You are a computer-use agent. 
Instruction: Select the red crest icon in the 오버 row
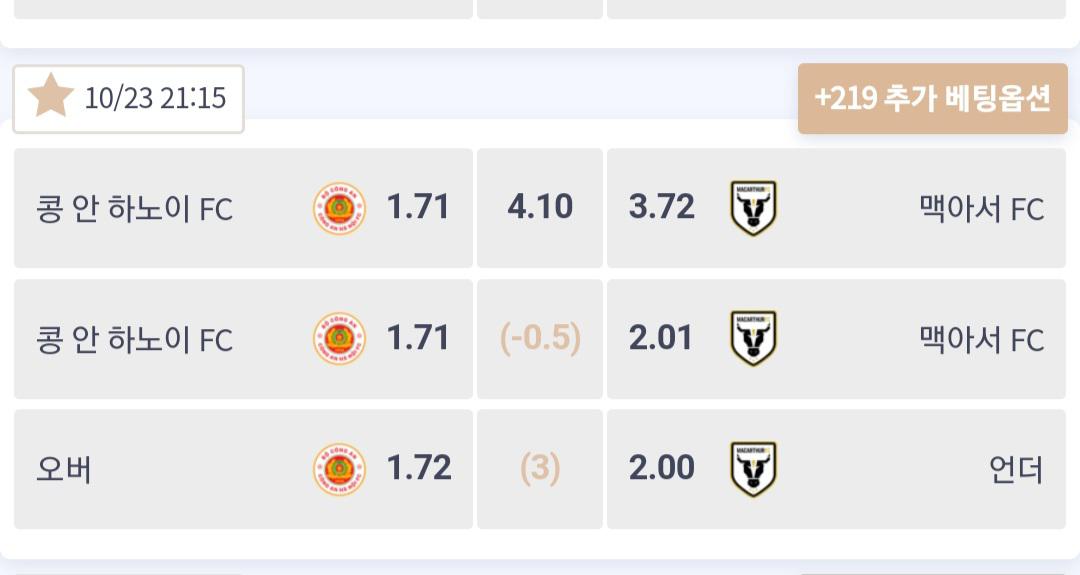click(x=339, y=469)
